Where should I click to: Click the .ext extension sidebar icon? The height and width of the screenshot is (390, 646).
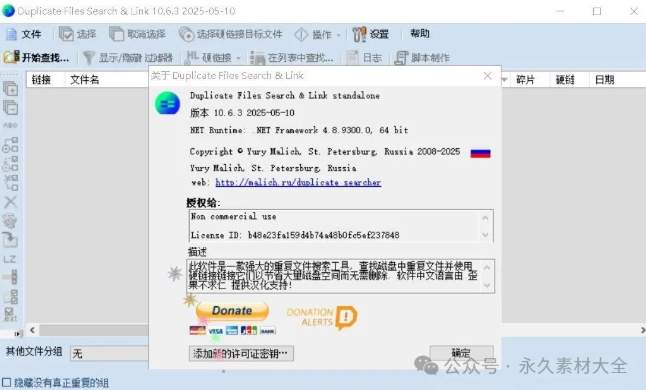[10, 315]
